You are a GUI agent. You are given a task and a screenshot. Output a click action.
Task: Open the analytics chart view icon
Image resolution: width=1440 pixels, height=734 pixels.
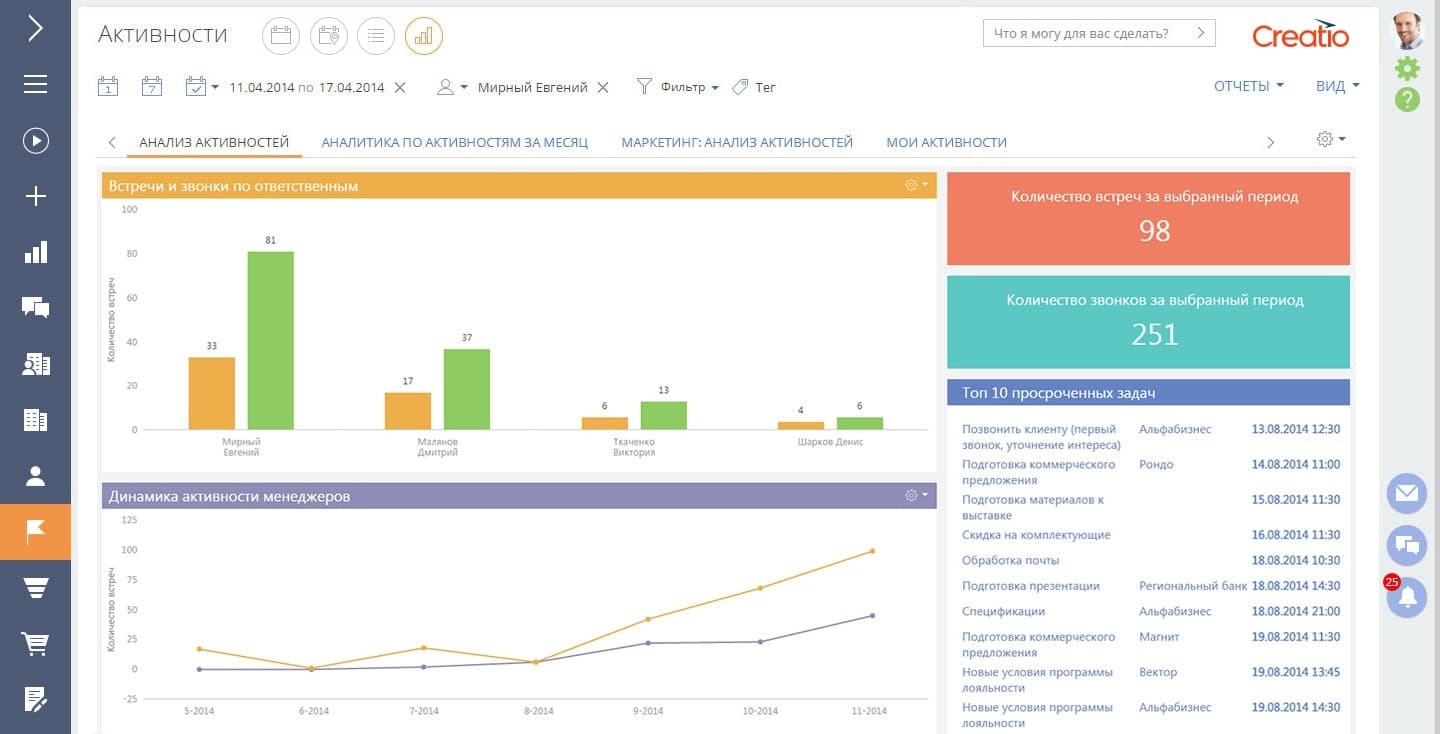pos(424,36)
